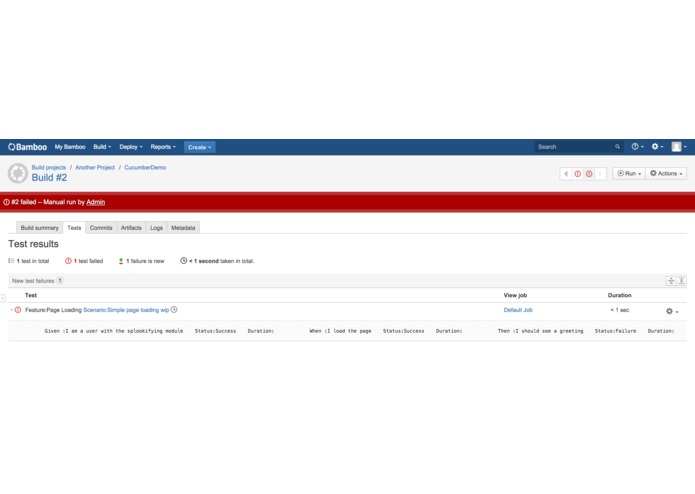Click the history clock icon after scenario name
Viewport: 695px width, 494px height.
click(174, 310)
